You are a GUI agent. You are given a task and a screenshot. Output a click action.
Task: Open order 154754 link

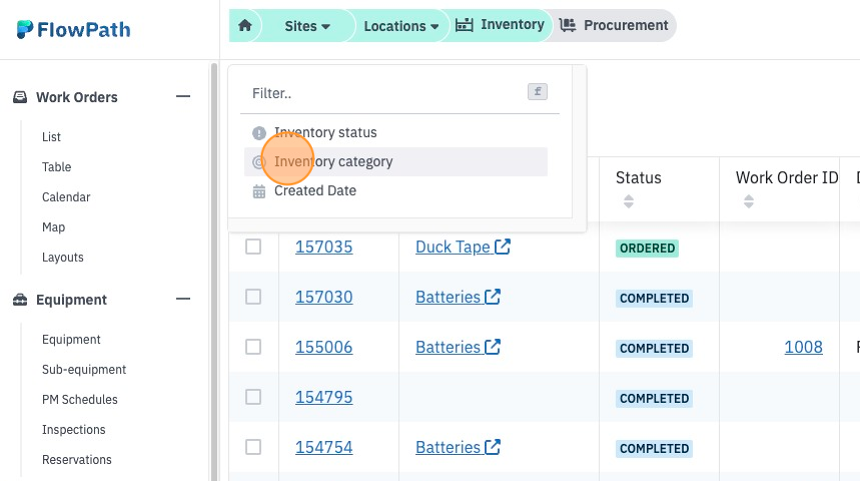pos(324,448)
